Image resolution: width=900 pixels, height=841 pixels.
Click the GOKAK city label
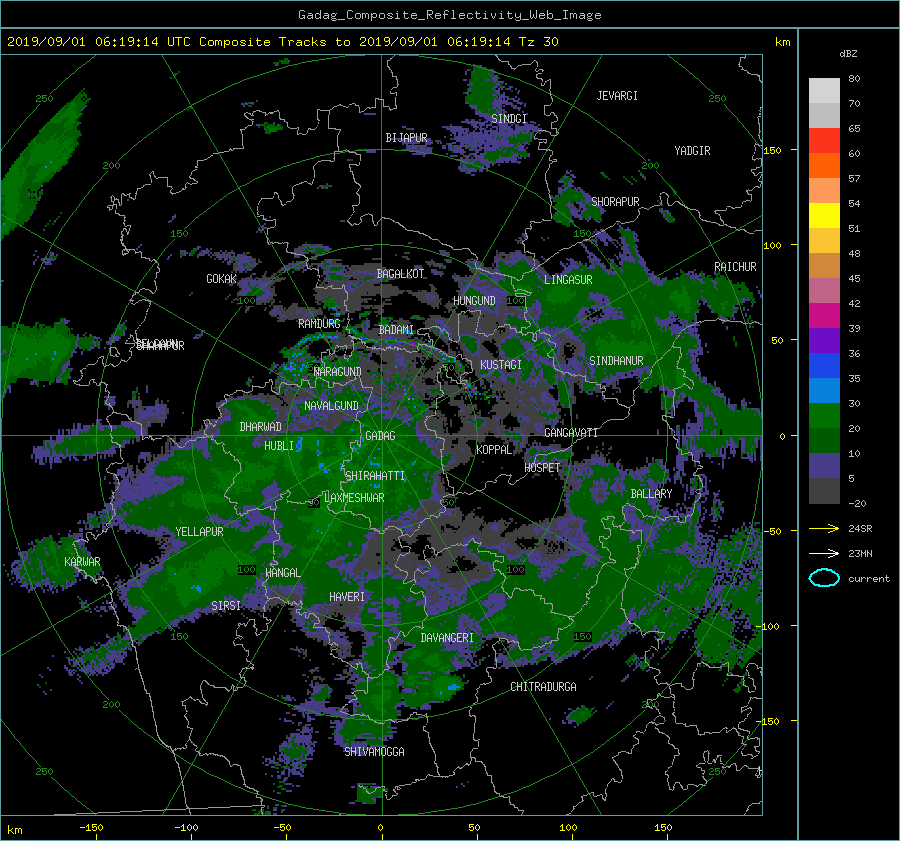222,278
